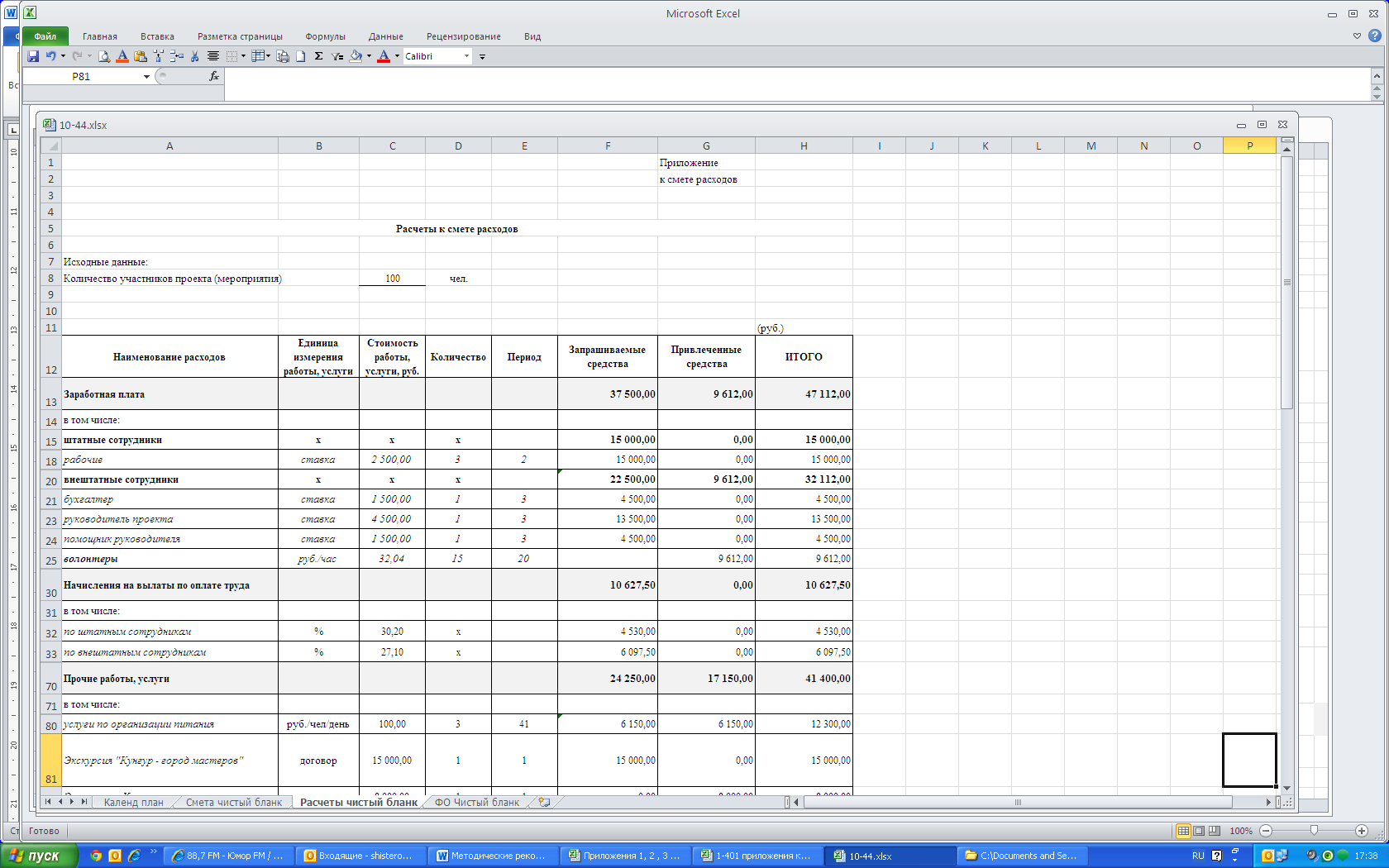Open the Windows пуск start button
The image size is (1389, 868).
click(40, 856)
